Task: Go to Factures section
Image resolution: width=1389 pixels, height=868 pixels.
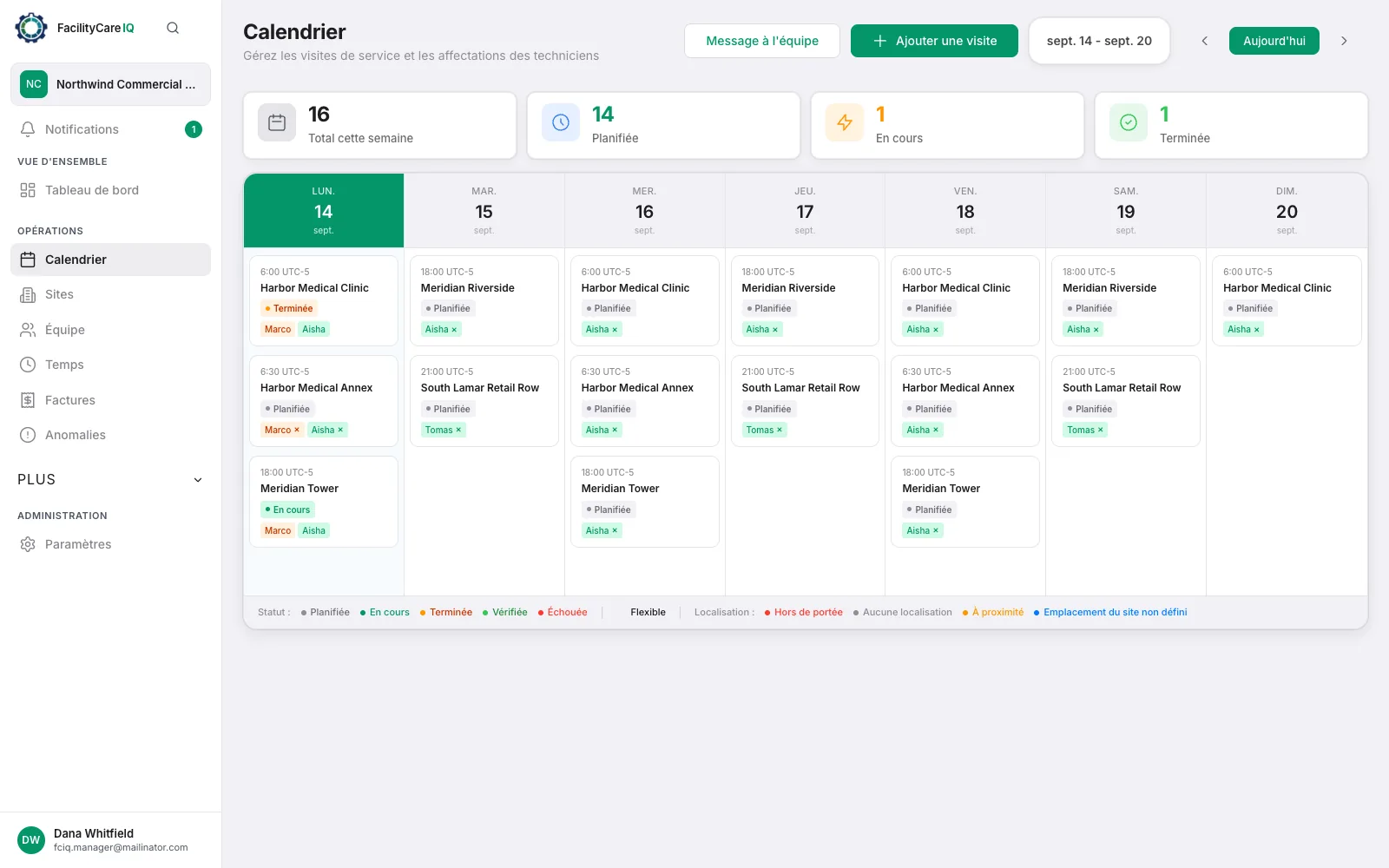Action: click(110, 400)
